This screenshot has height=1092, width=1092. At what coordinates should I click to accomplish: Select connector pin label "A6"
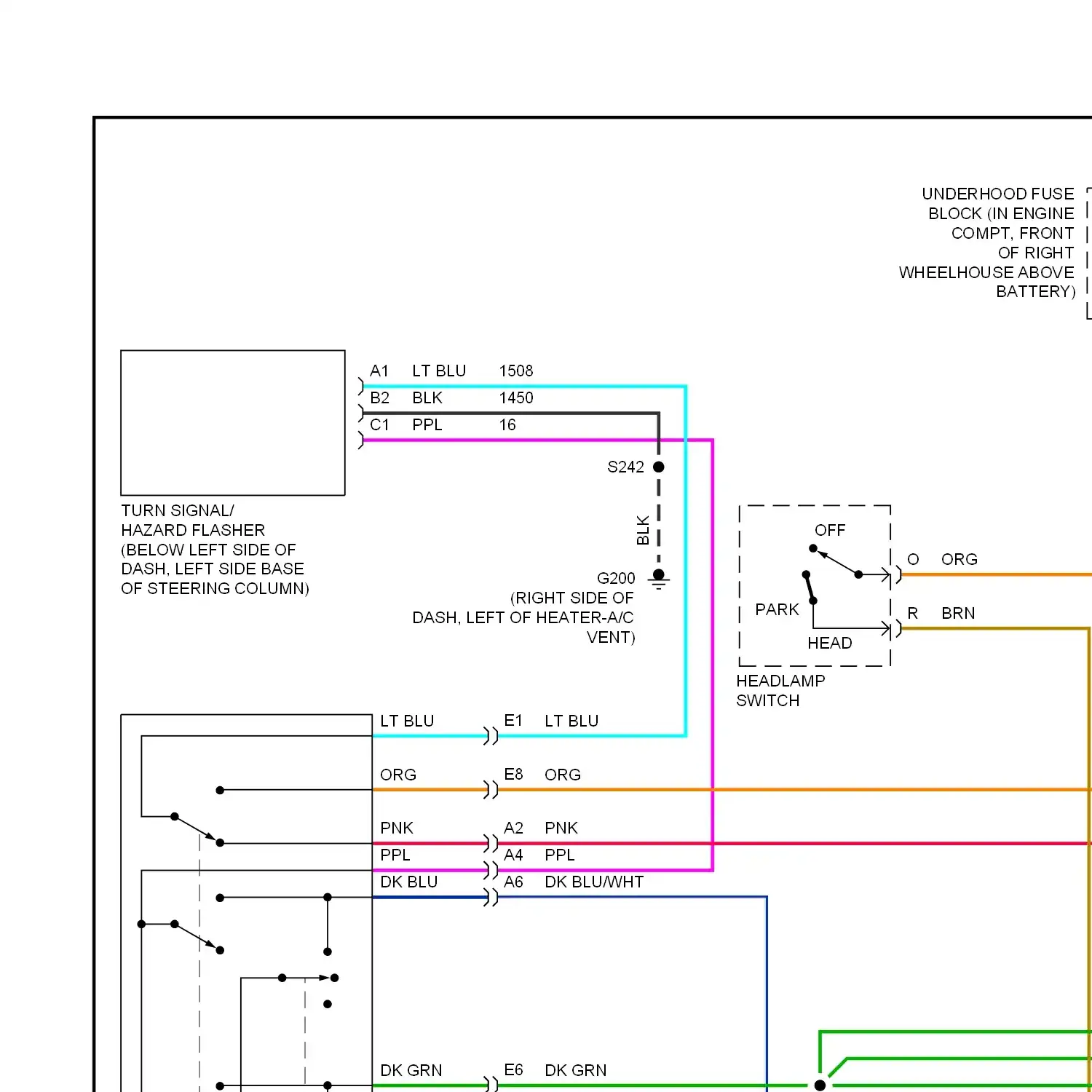pyautogui.click(x=513, y=882)
